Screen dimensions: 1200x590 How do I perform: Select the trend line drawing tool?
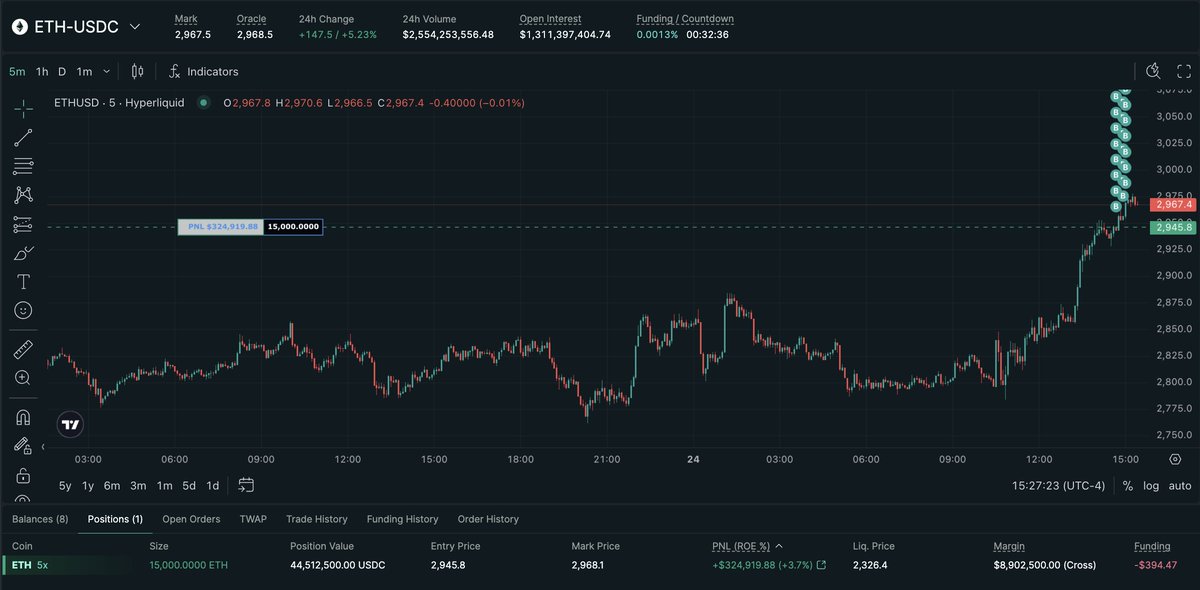tap(23, 138)
